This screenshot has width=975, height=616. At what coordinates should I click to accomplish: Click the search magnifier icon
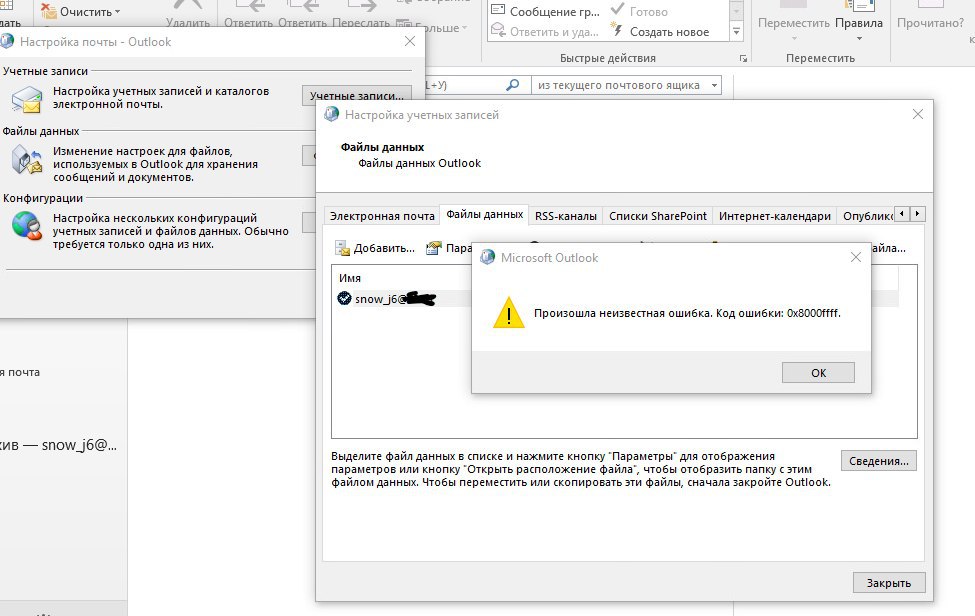pyautogui.click(x=512, y=85)
